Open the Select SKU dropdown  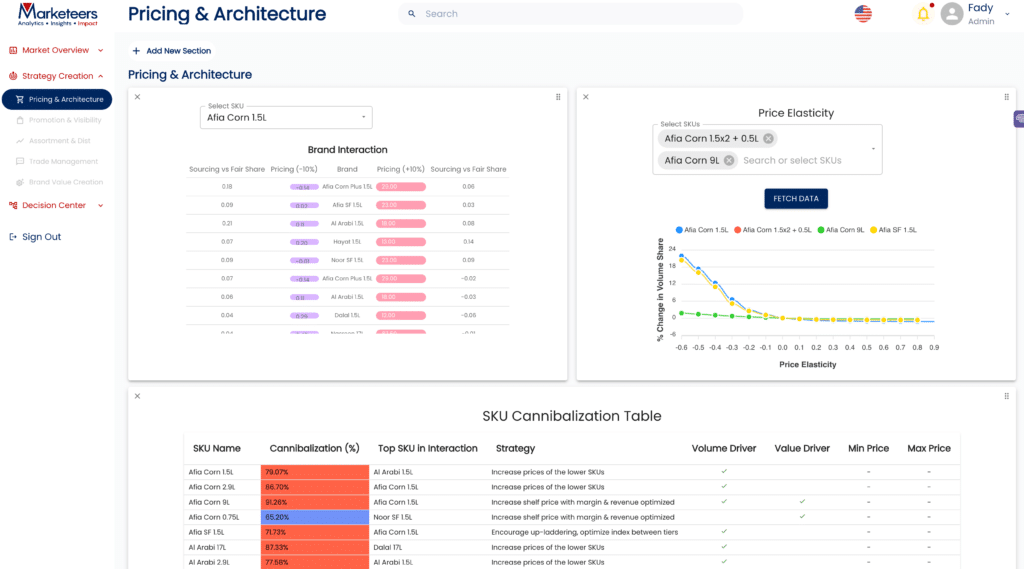[x=286, y=117]
